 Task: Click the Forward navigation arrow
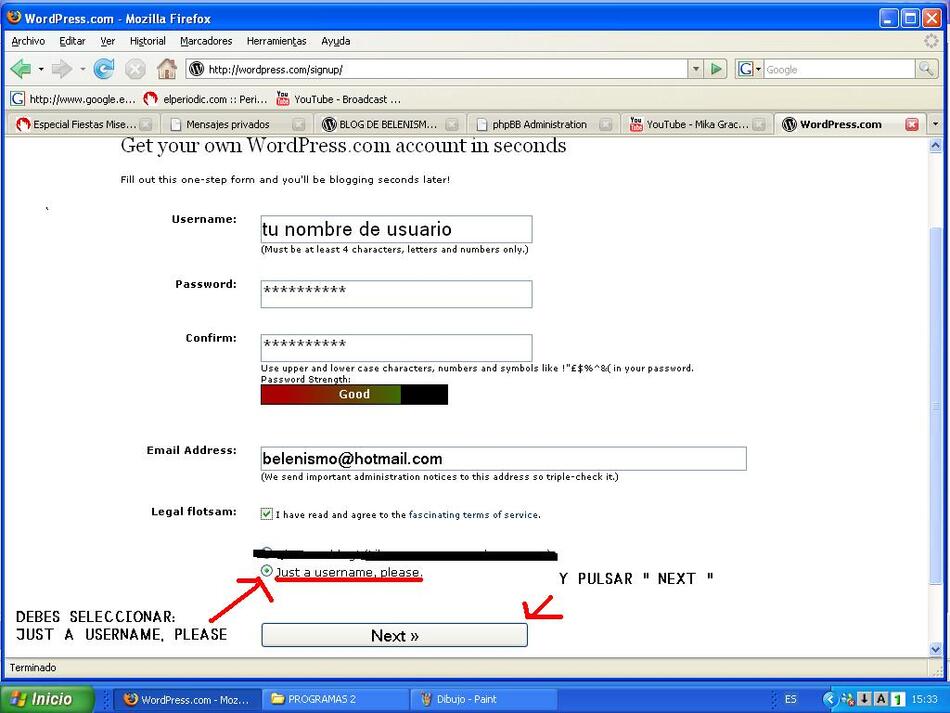tap(62, 69)
